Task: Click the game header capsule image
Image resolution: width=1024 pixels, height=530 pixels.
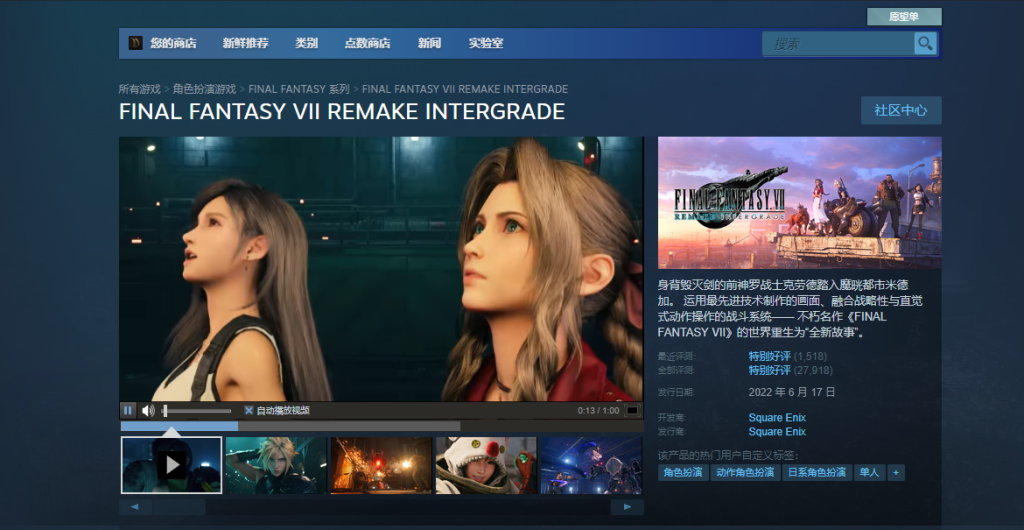Action: tap(799, 202)
